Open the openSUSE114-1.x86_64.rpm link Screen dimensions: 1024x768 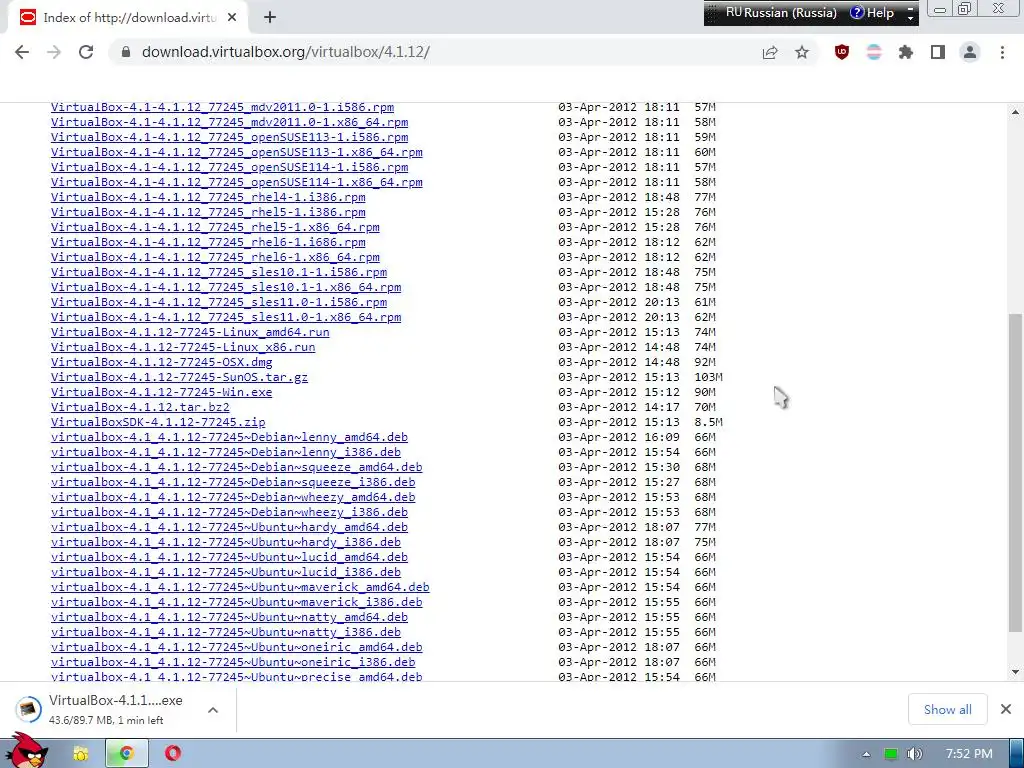pyautogui.click(x=236, y=182)
